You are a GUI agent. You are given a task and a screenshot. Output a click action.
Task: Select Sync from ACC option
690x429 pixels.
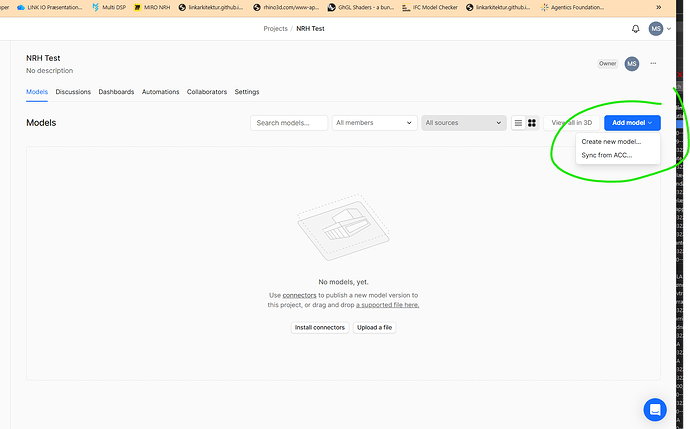[x=606, y=155]
